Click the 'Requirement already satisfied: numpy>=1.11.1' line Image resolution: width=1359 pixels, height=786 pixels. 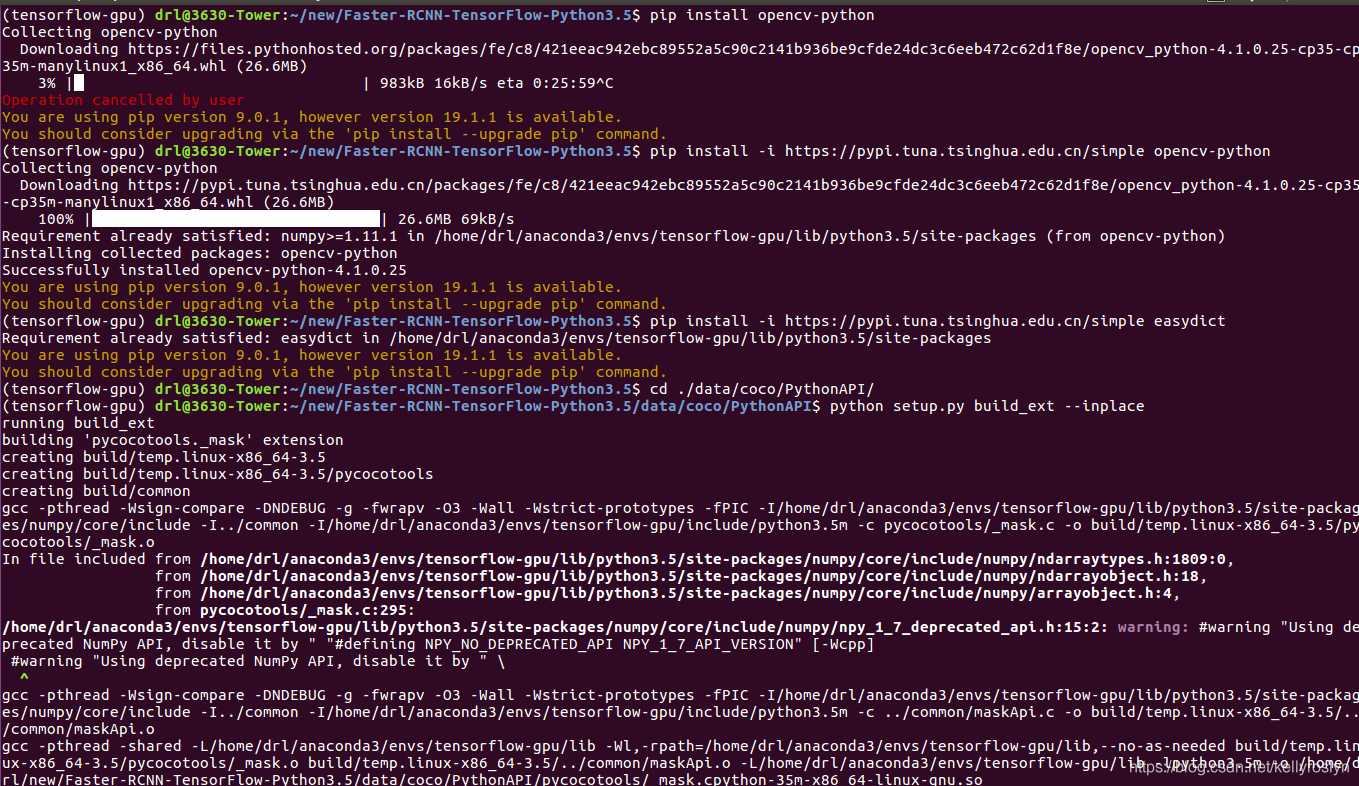point(613,236)
